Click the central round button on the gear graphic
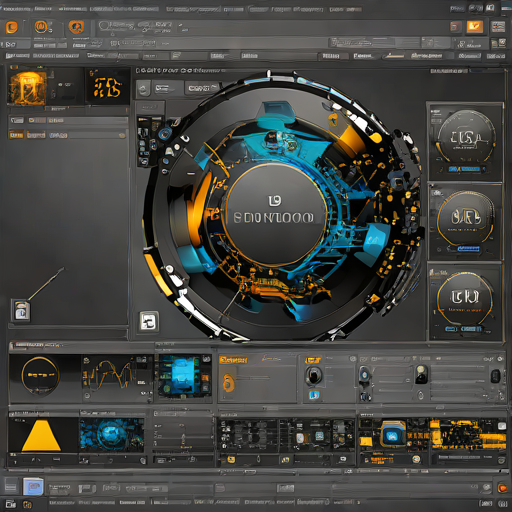 coord(275,215)
